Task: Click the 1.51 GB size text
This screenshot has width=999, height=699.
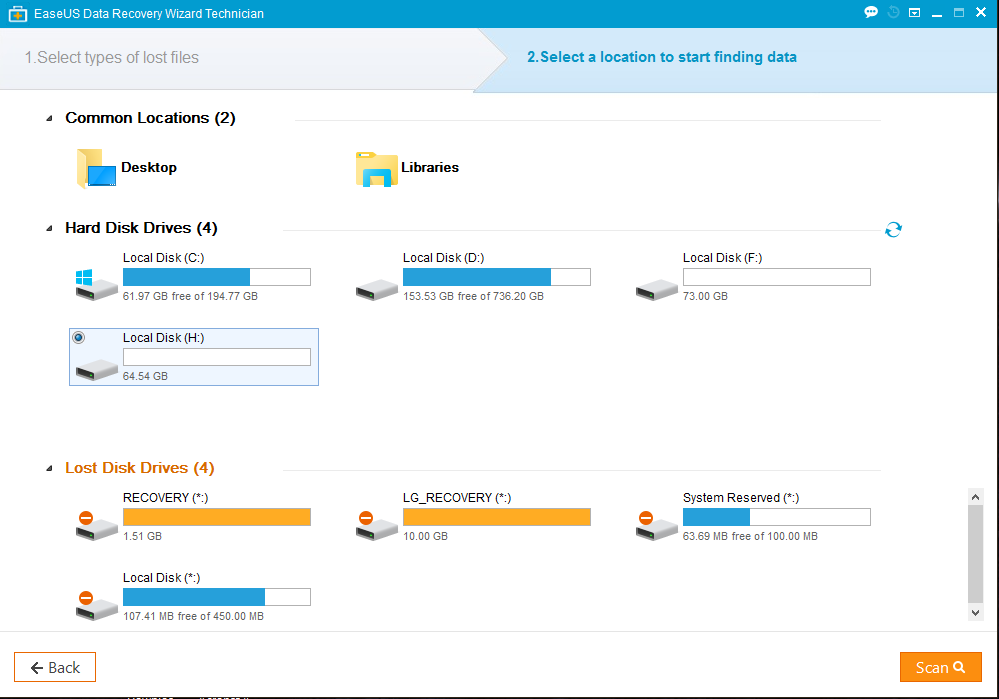Action: (142, 537)
